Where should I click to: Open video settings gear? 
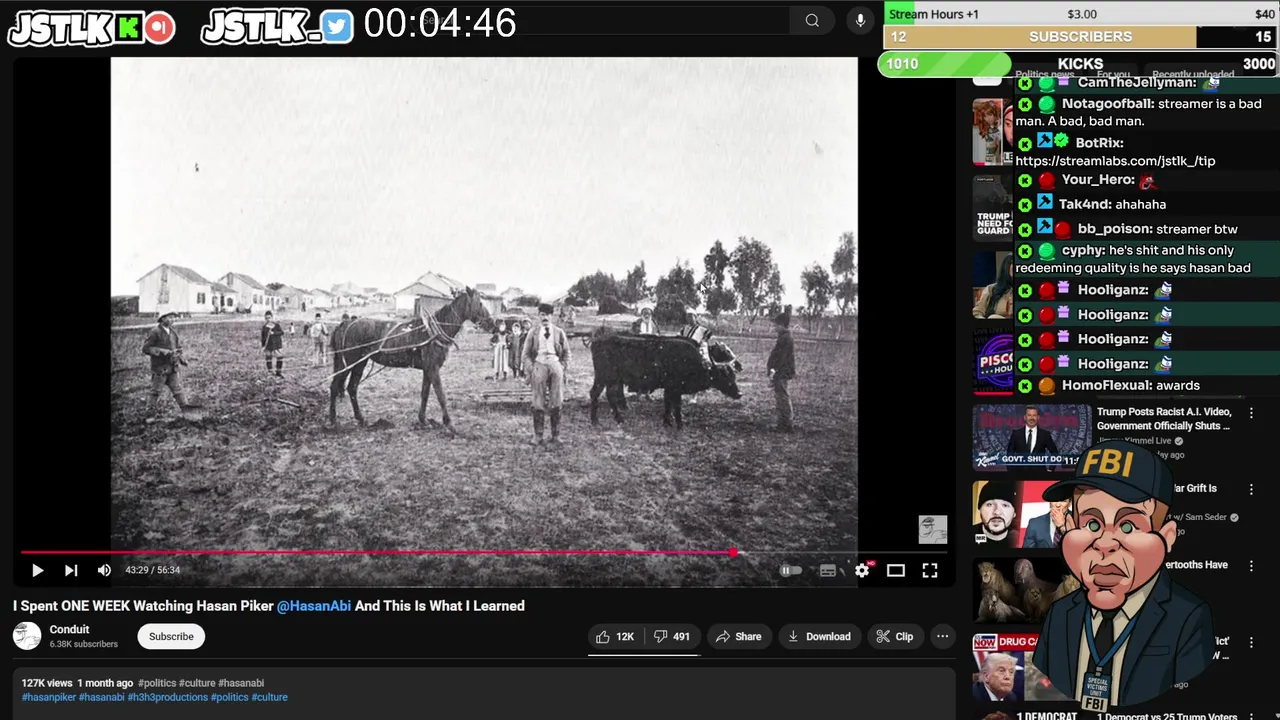click(862, 570)
